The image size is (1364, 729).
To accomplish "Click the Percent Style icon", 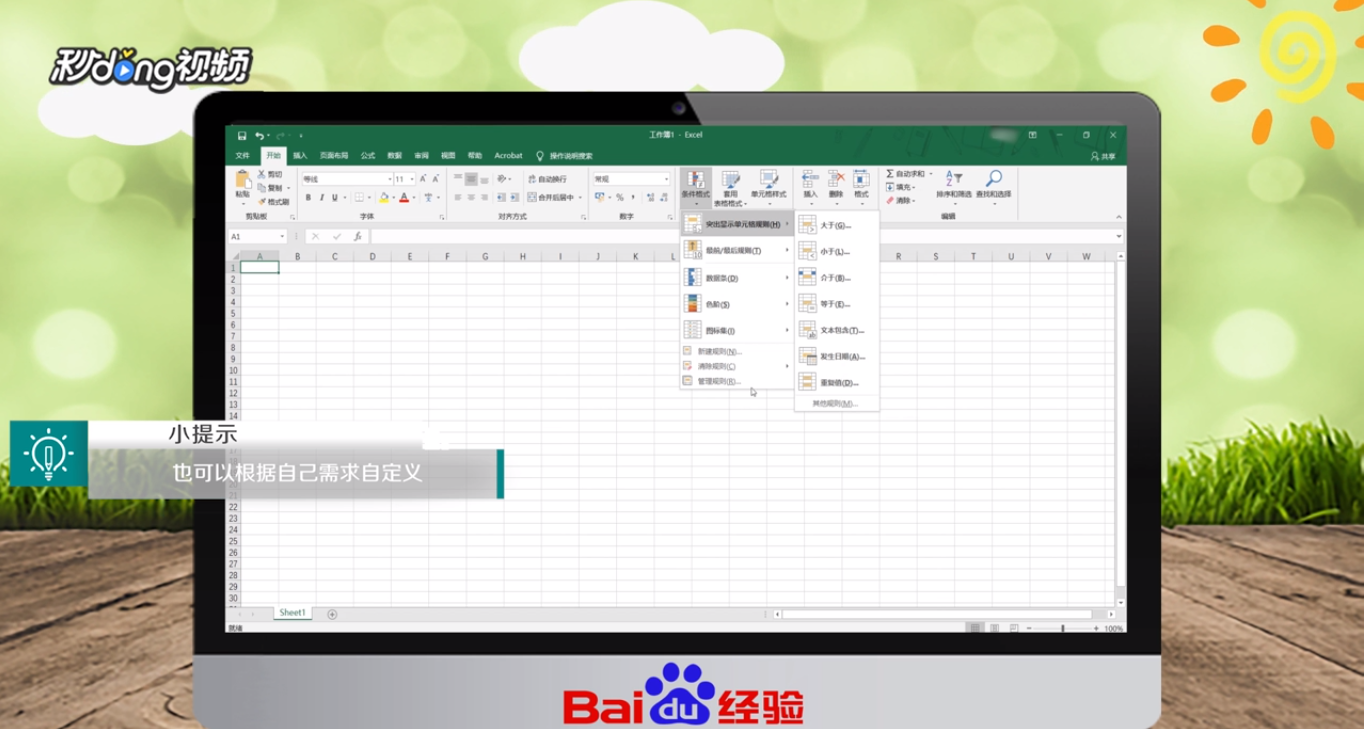I will click(x=619, y=198).
